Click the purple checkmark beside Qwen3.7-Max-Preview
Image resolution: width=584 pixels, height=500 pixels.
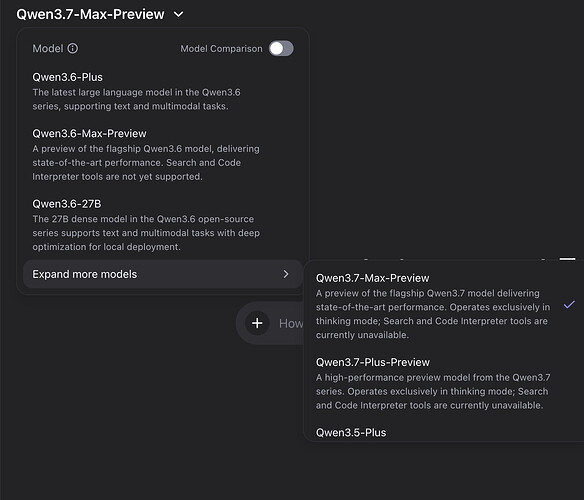coord(569,305)
